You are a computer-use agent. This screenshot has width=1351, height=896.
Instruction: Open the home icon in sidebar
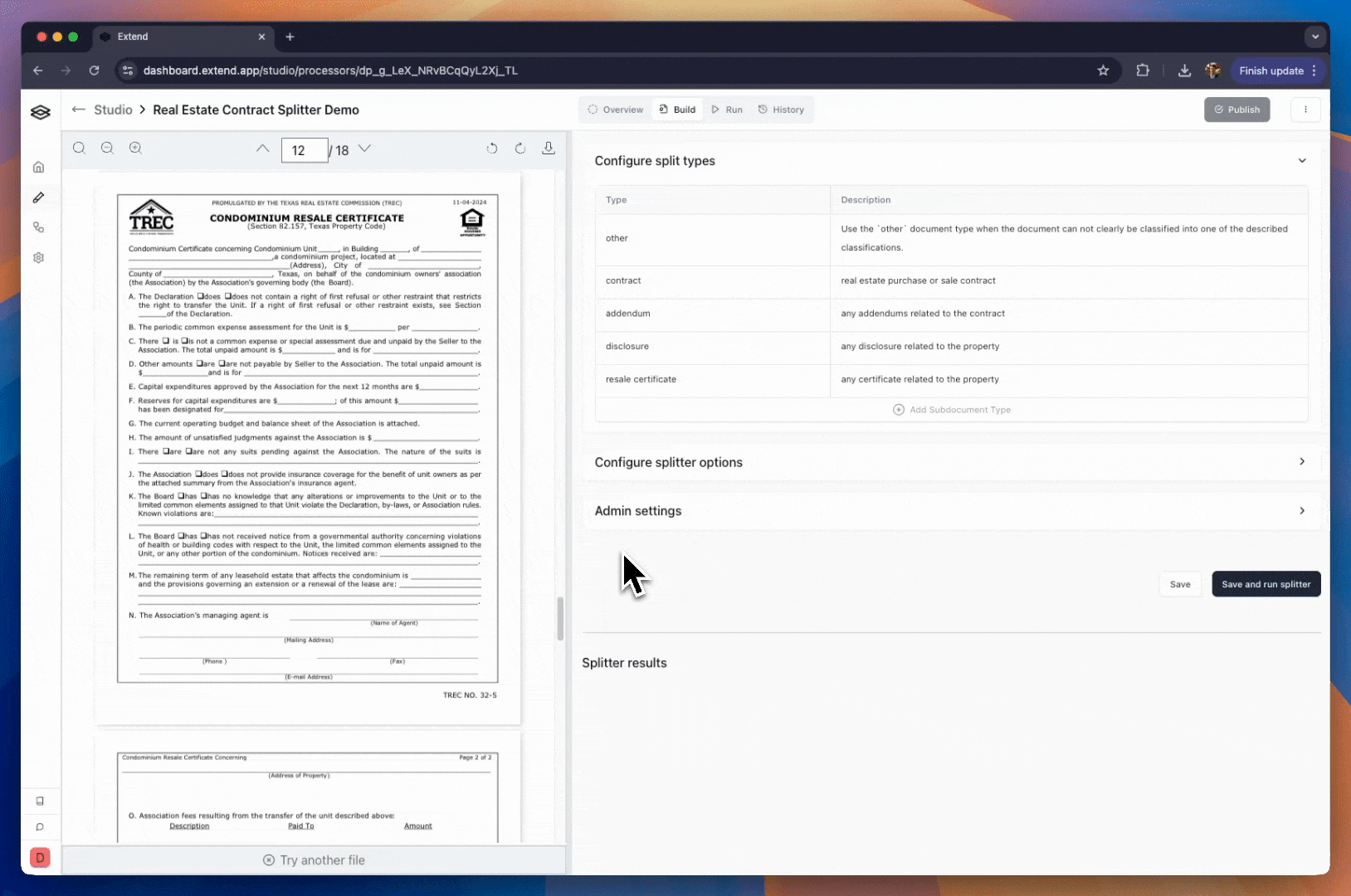[39, 168]
